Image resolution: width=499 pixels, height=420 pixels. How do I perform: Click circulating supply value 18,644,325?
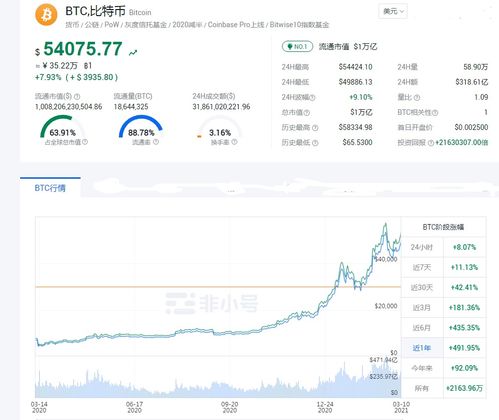tap(131, 107)
